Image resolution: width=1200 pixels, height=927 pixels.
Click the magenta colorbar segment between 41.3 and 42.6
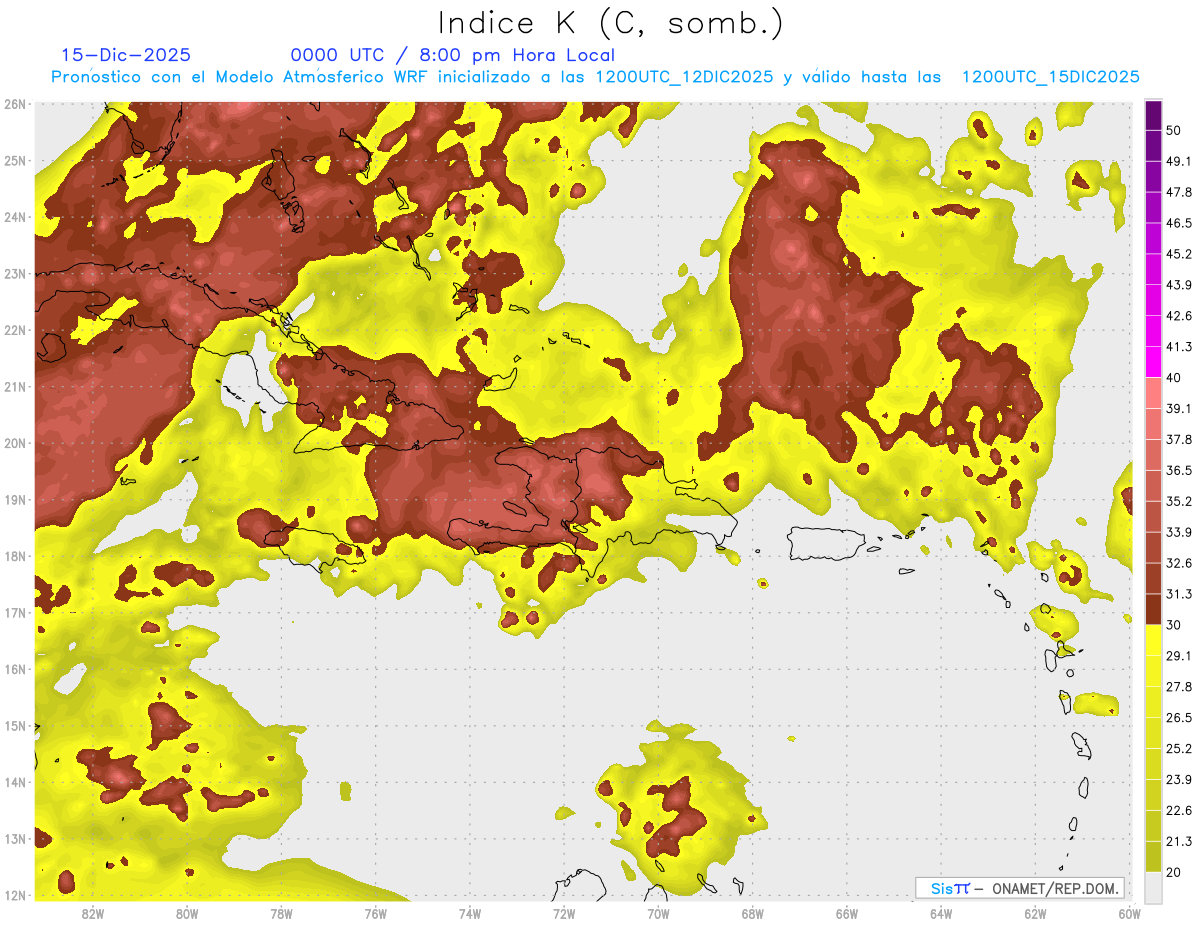(1152, 331)
